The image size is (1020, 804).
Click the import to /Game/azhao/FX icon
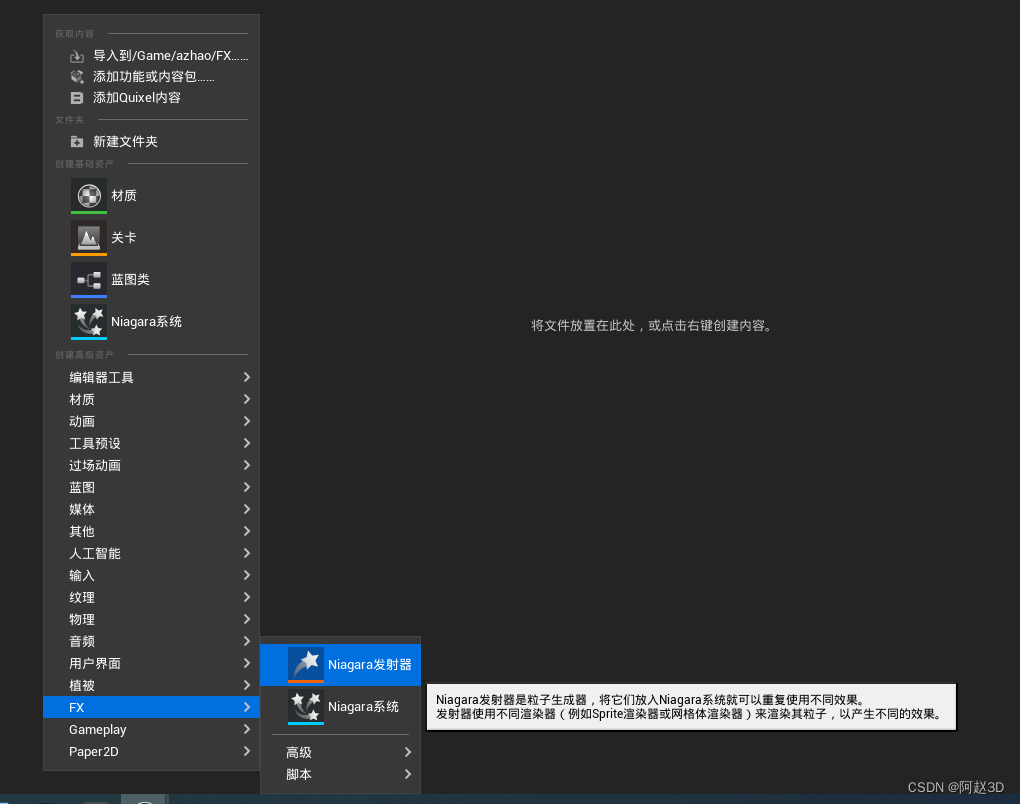[77, 57]
